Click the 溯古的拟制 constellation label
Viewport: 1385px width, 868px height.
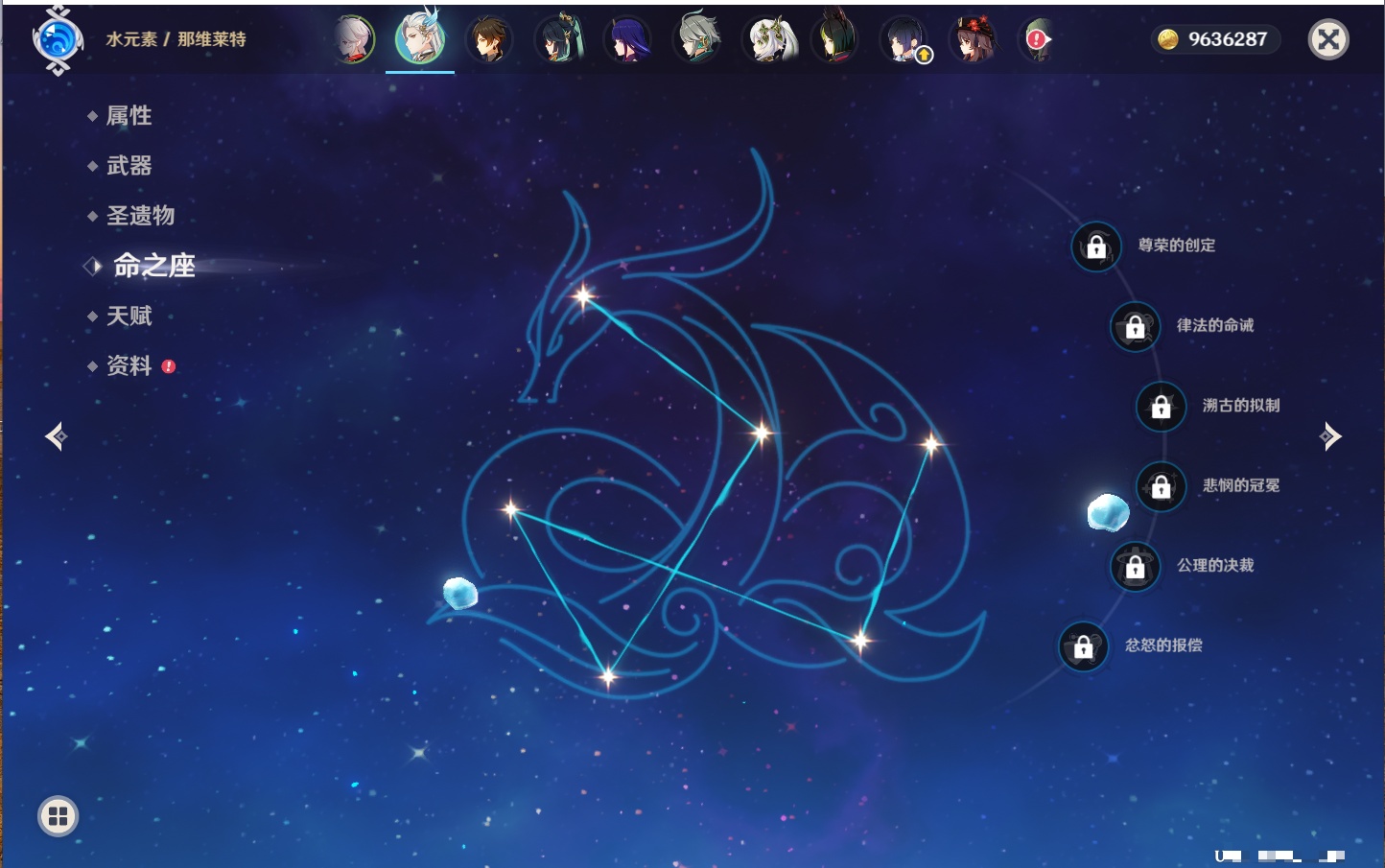click(x=1241, y=405)
